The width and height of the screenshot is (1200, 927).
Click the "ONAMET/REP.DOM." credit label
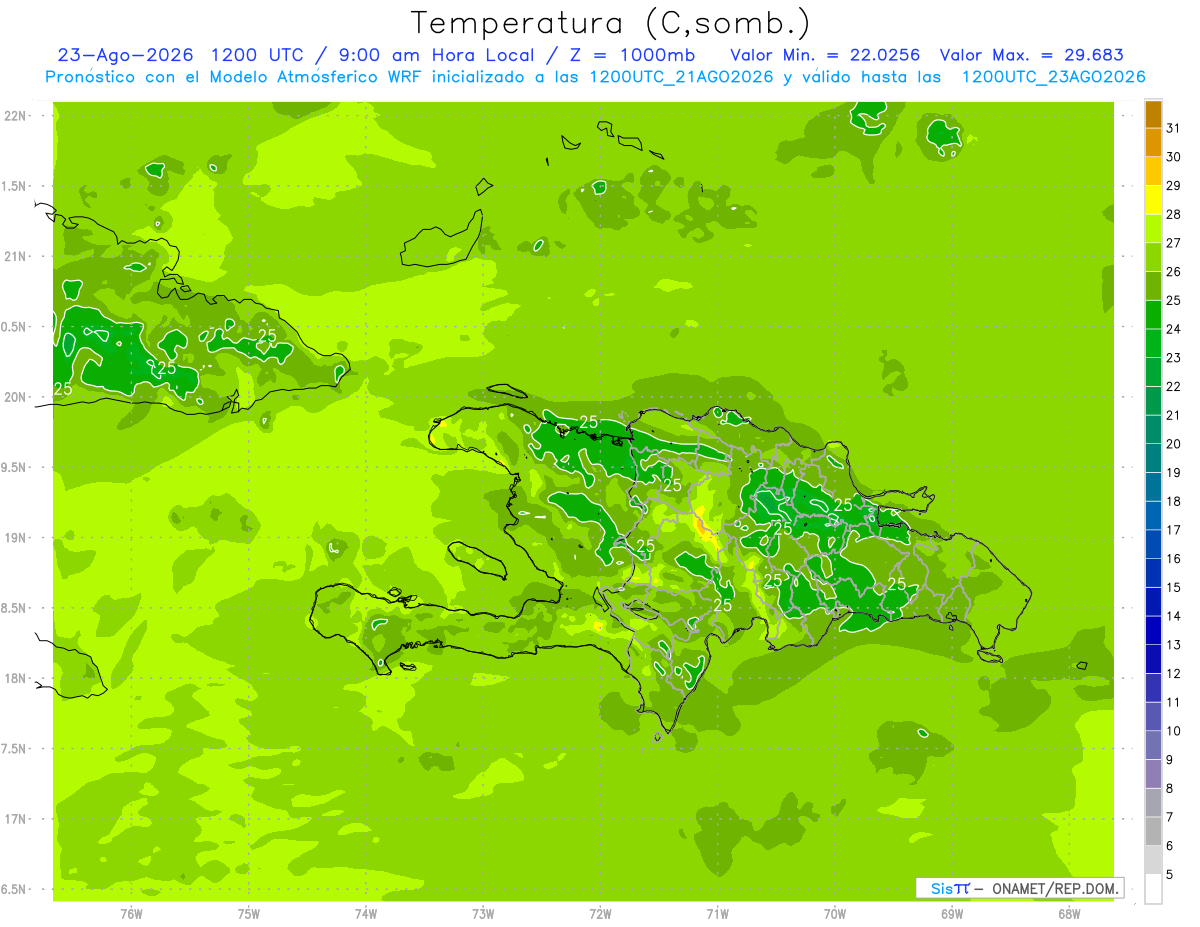1054,888
